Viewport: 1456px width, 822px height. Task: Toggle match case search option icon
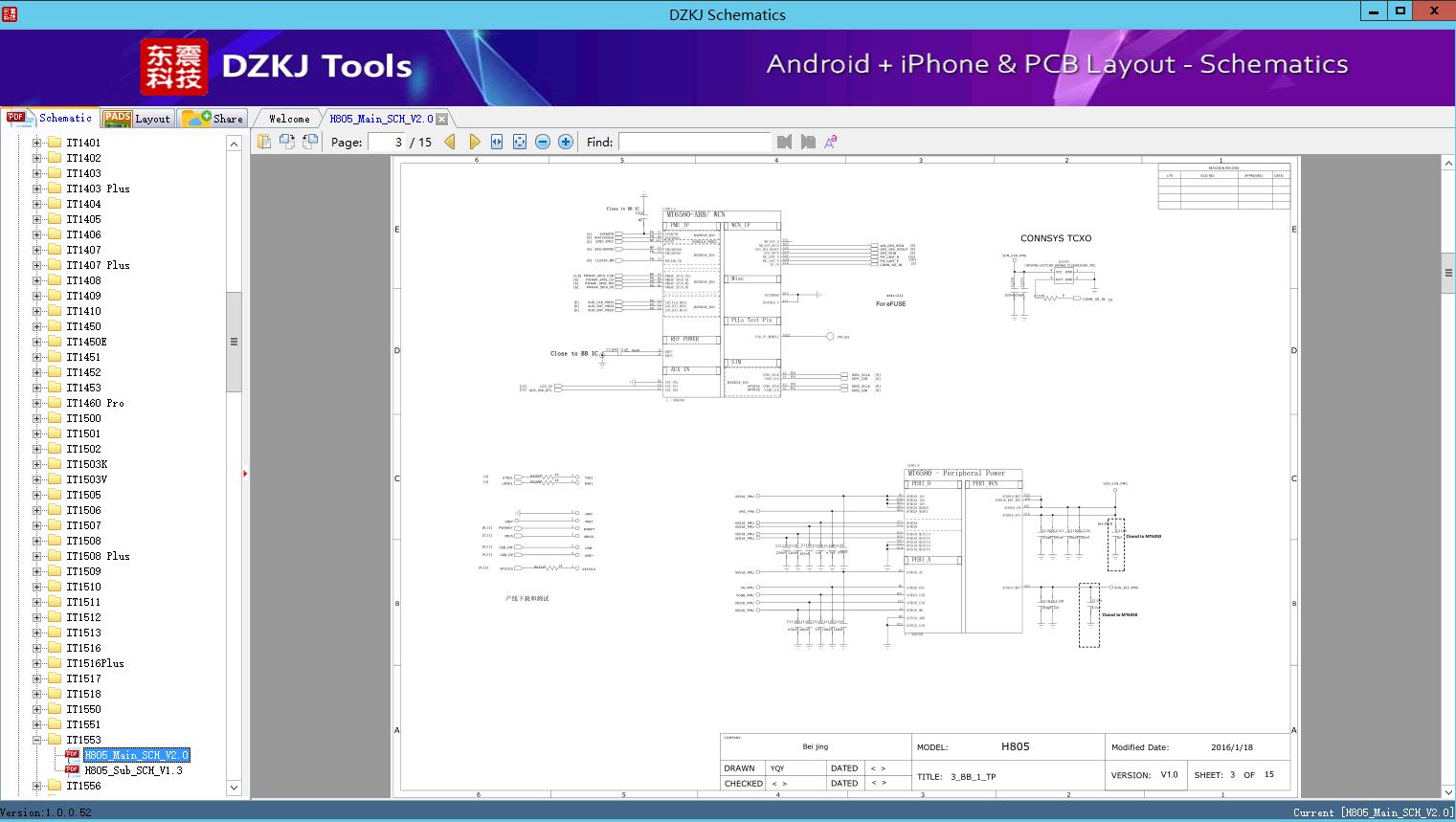click(x=831, y=142)
